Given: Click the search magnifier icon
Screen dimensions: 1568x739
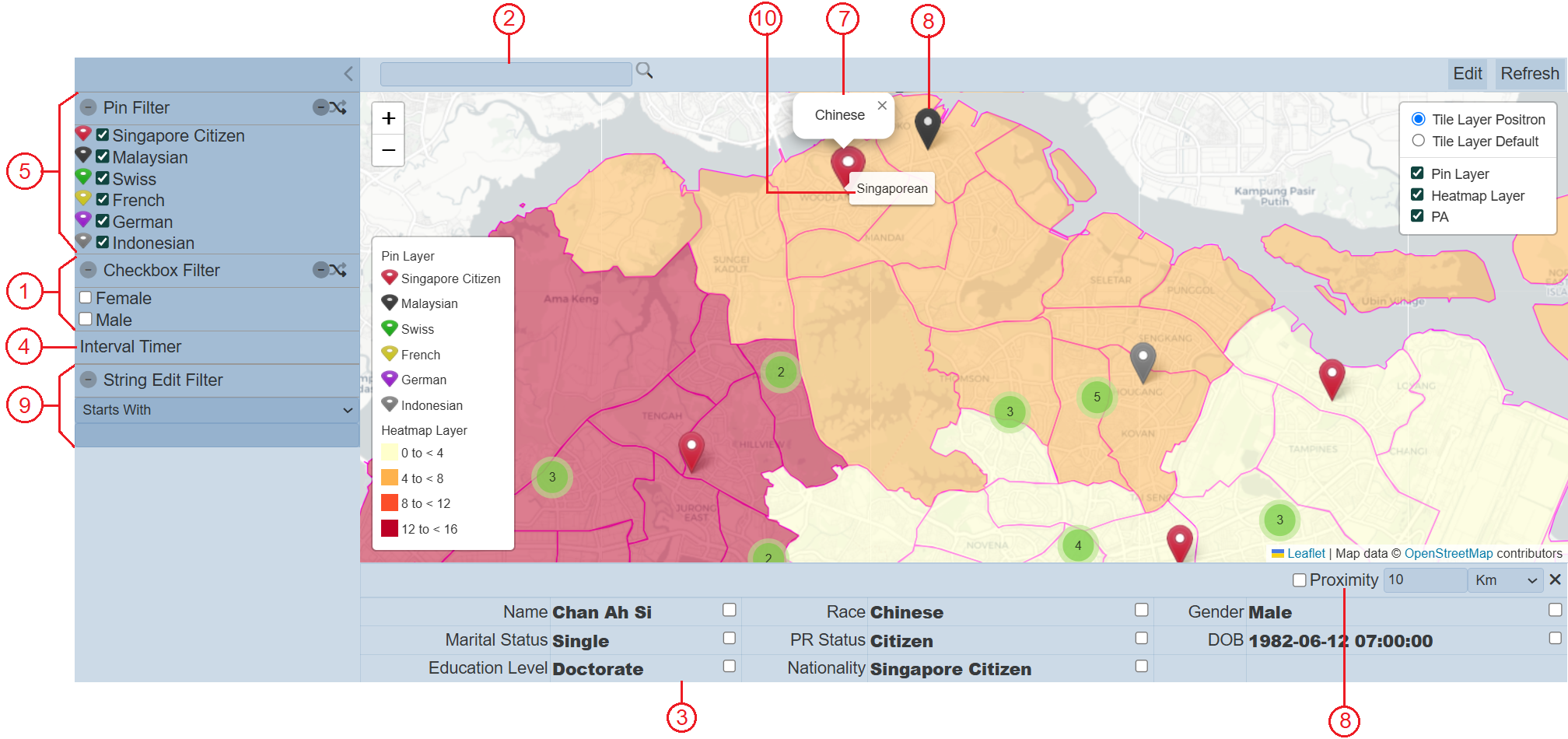Looking at the screenshot, I should pos(644,72).
